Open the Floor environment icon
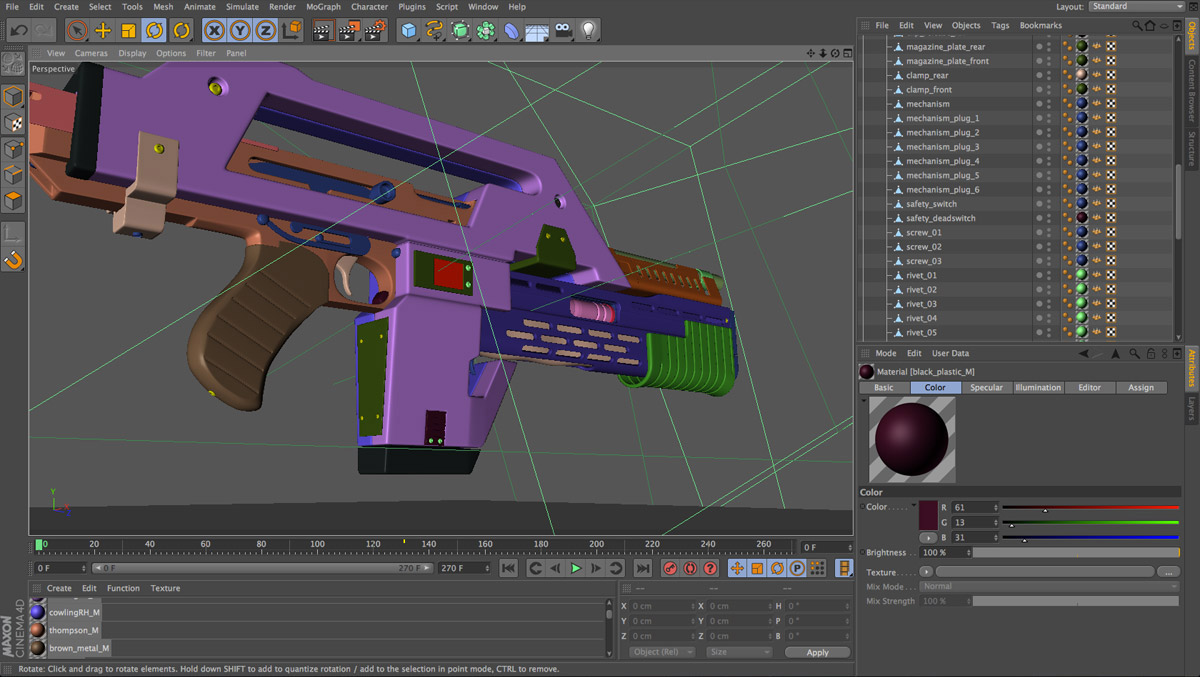Viewport: 1200px width, 677px height. (537, 31)
